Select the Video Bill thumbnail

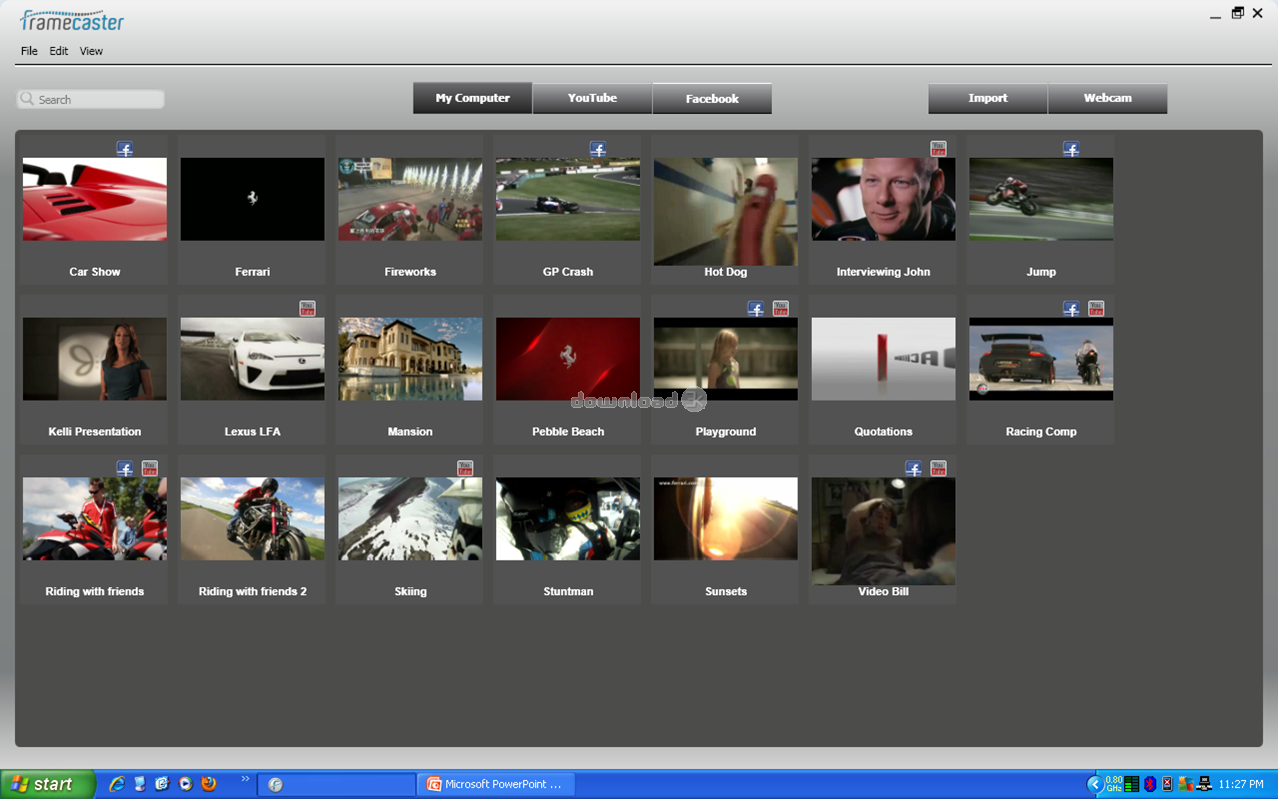pyautogui.click(x=883, y=531)
